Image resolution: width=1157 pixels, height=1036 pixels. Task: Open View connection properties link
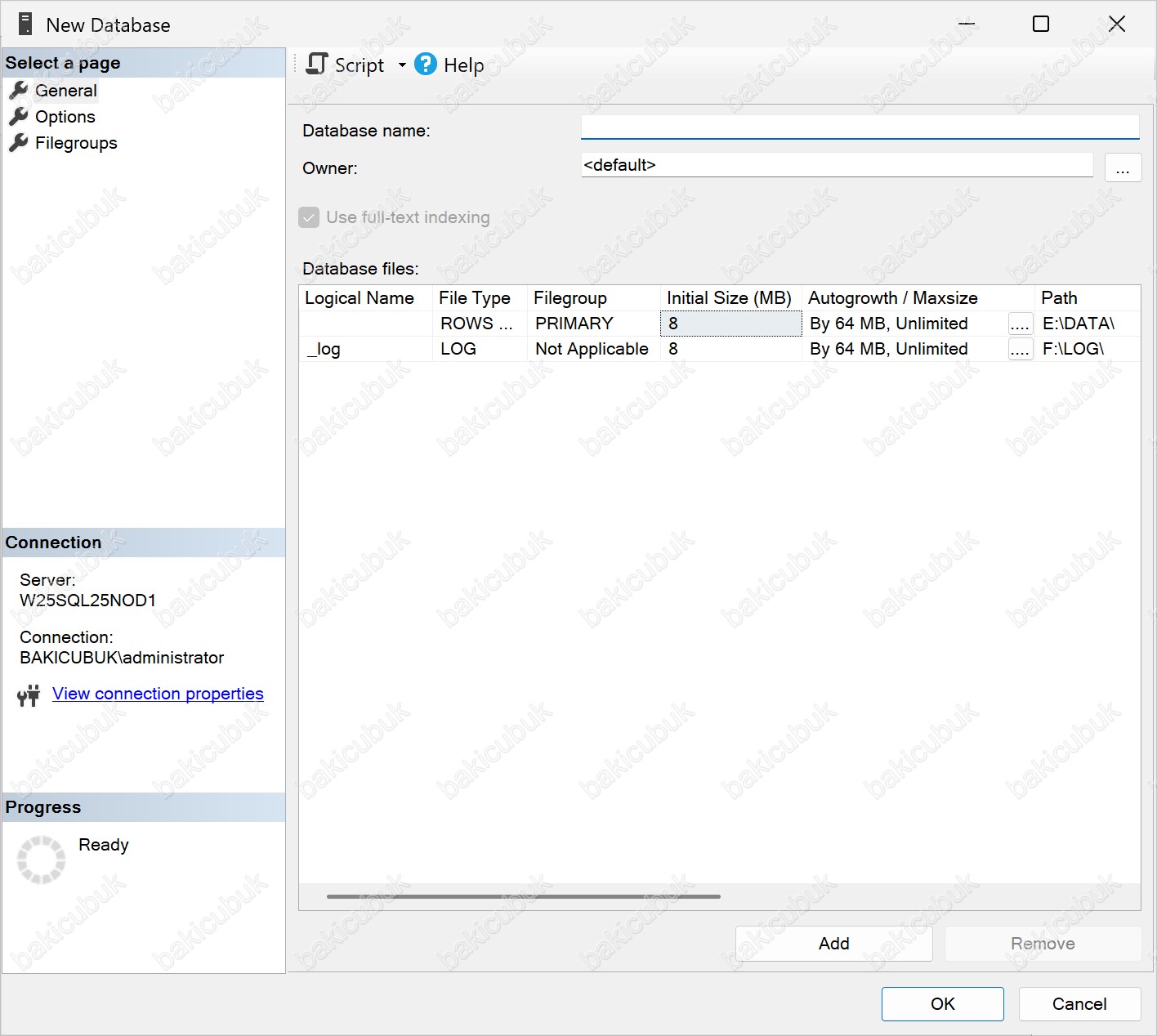click(x=158, y=694)
